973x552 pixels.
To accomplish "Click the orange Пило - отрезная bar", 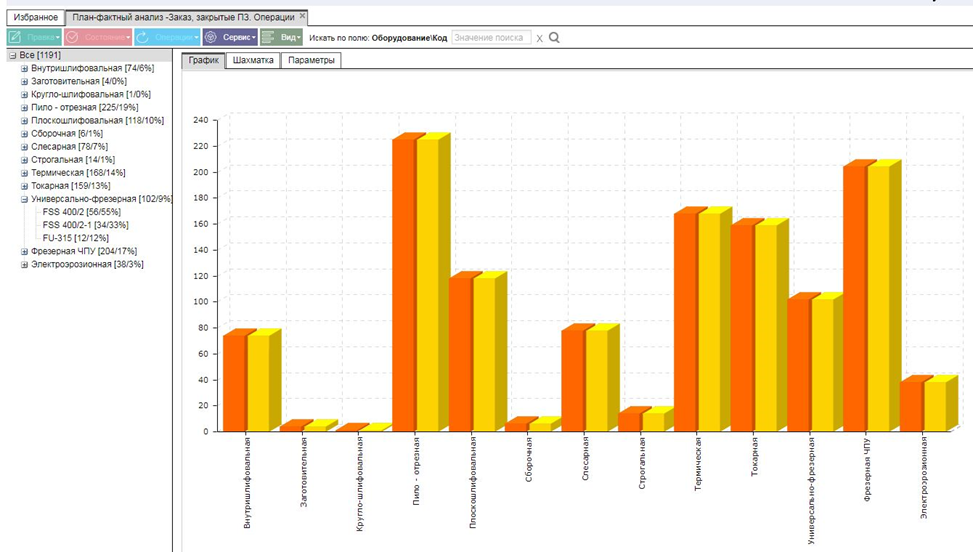I will point(404,285).
